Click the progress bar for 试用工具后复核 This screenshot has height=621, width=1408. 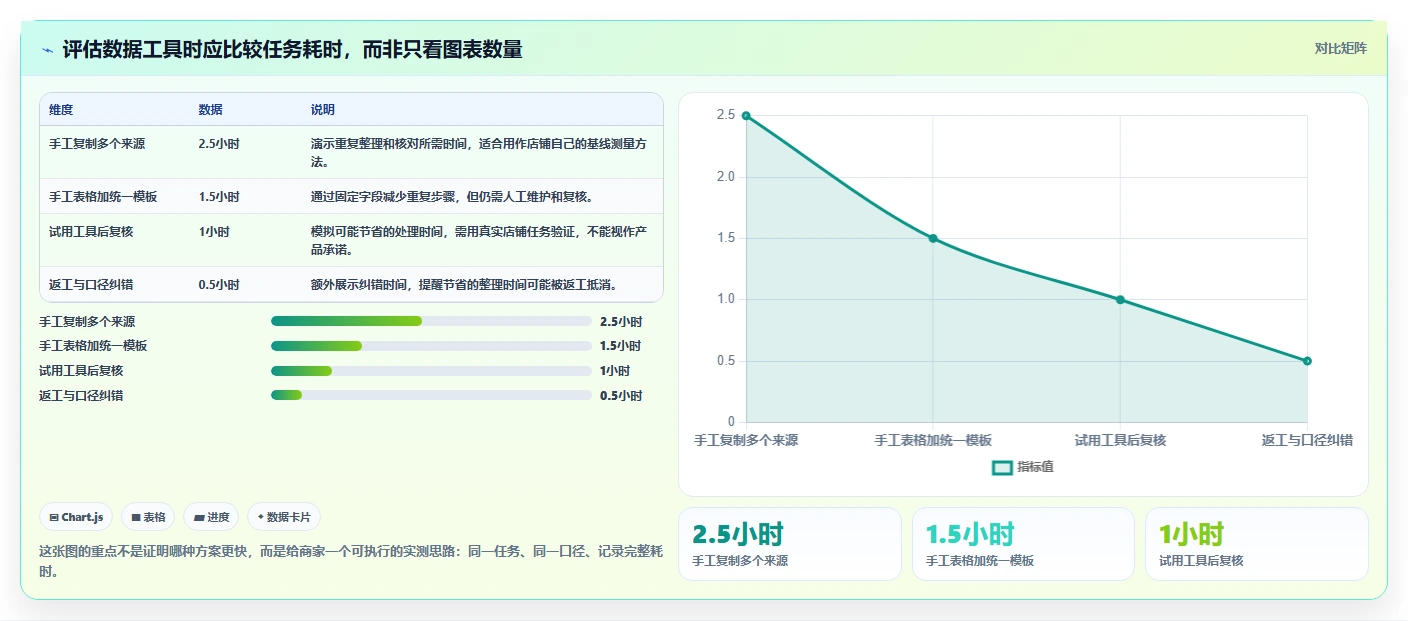tap(431, 371)
